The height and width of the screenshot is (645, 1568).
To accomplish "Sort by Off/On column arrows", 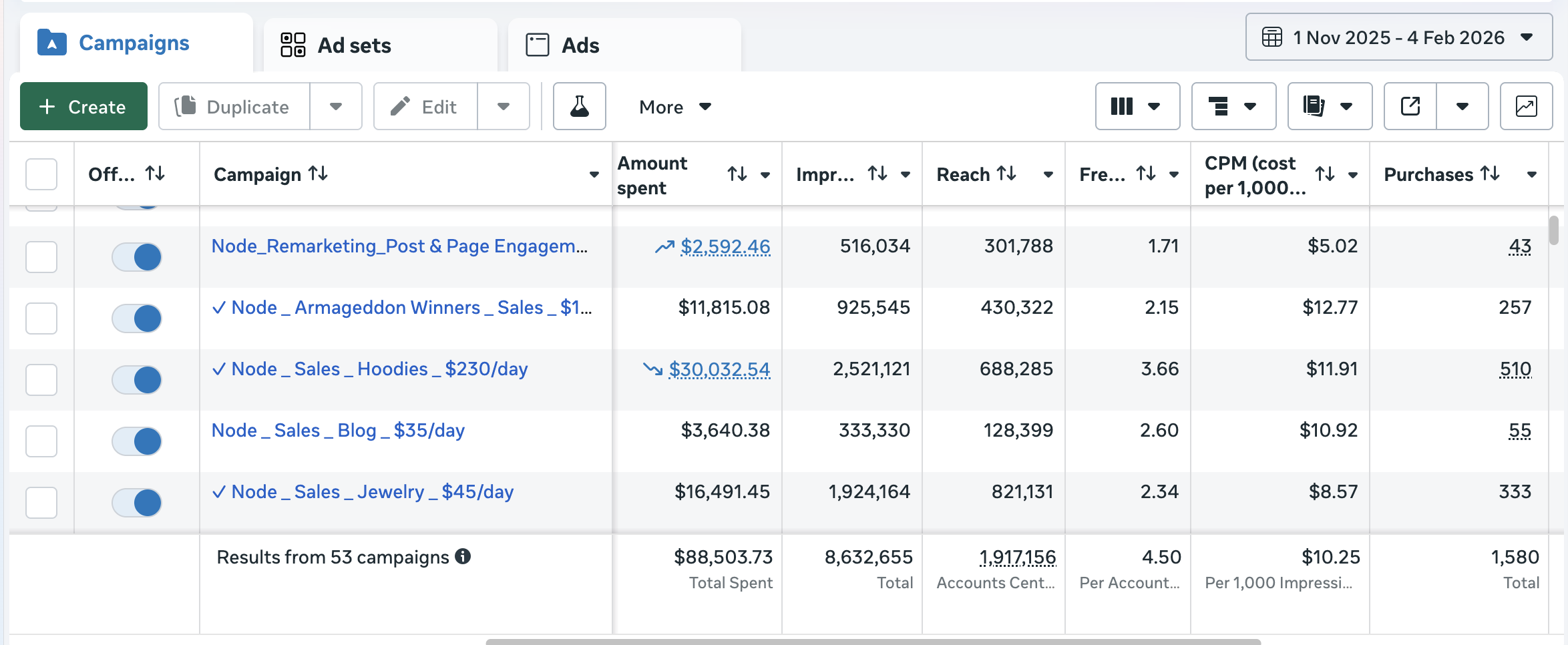I will tap(155, 174).
